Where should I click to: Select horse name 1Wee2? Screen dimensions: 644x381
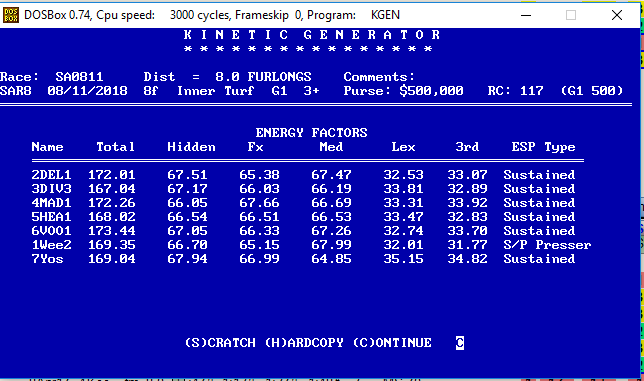[51, 245]
